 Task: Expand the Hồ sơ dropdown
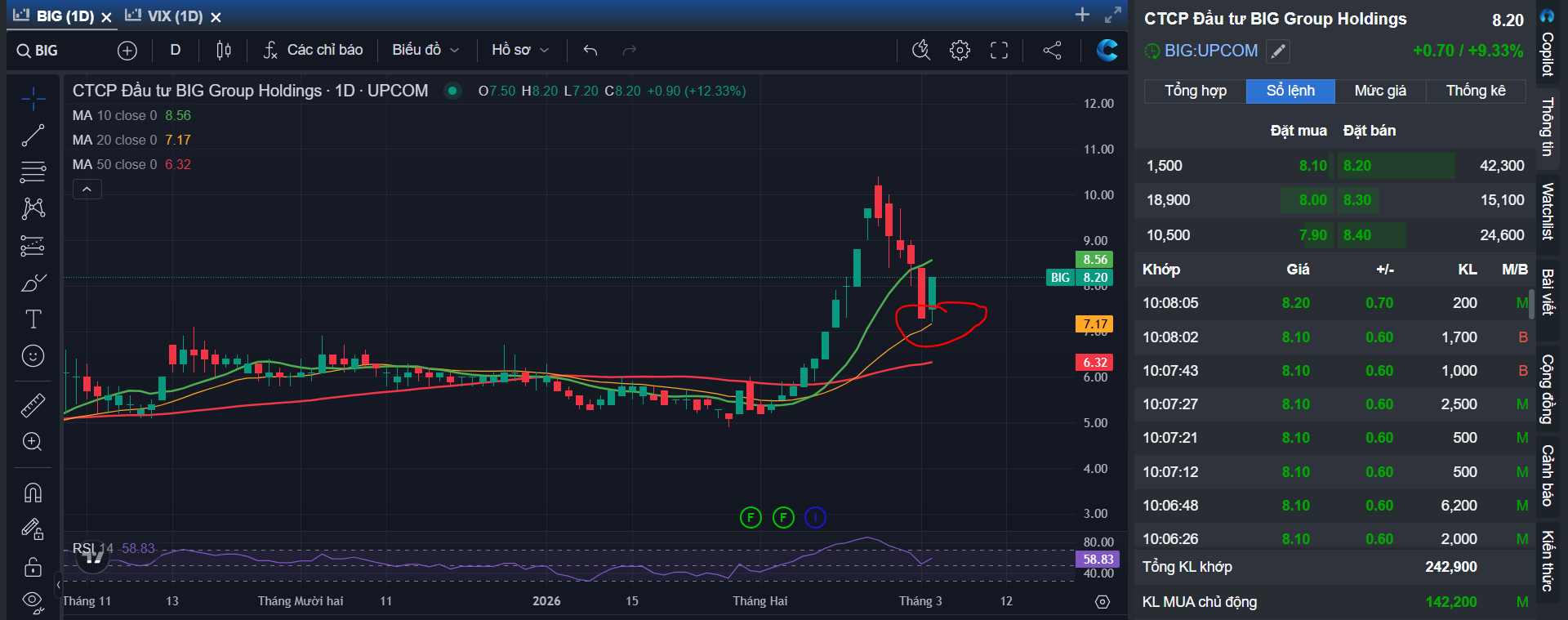[x=520, y=51]
